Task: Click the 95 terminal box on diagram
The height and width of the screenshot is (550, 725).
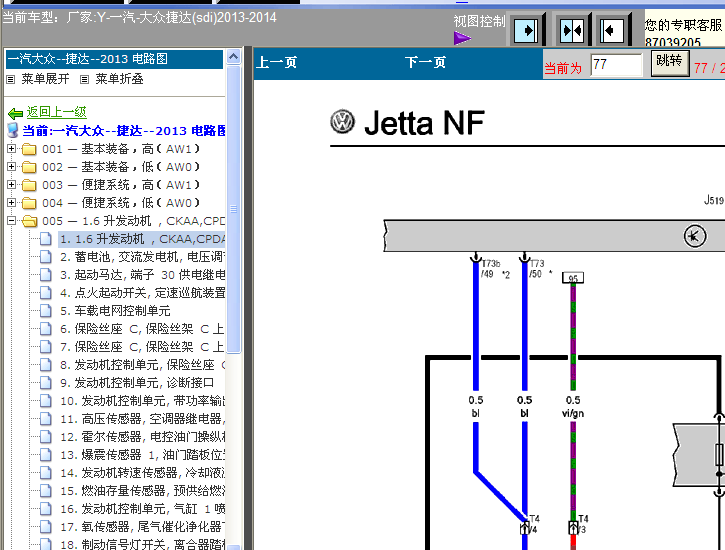Action: coord(573,278)
